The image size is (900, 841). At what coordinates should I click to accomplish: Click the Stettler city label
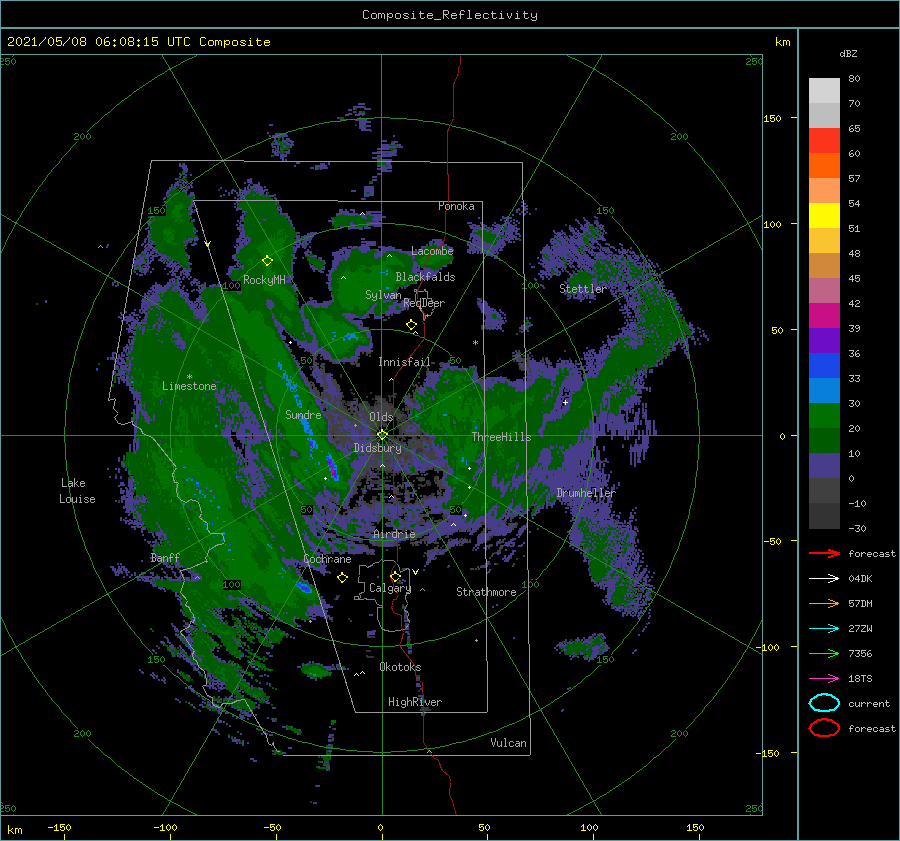coord(583,289)
